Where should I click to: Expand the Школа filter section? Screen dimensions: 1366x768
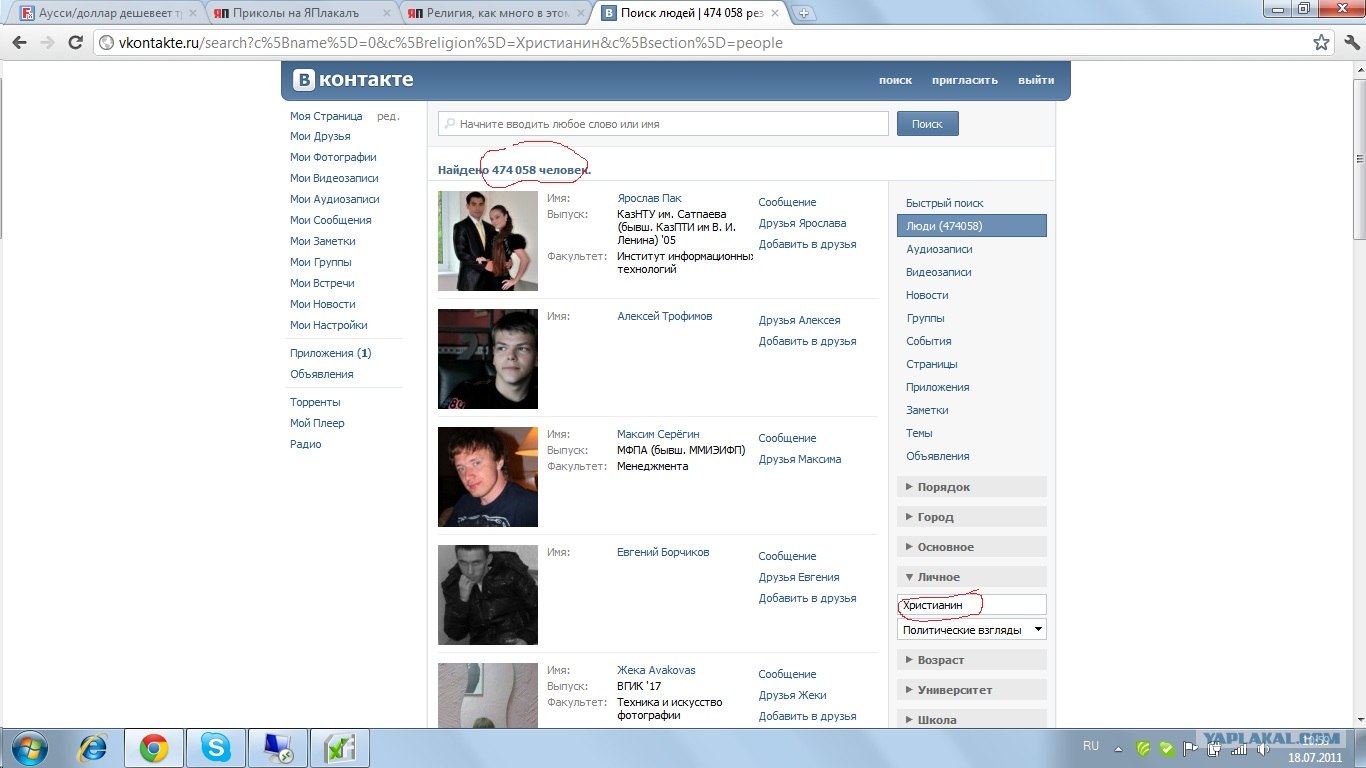(x=972, y=720)
